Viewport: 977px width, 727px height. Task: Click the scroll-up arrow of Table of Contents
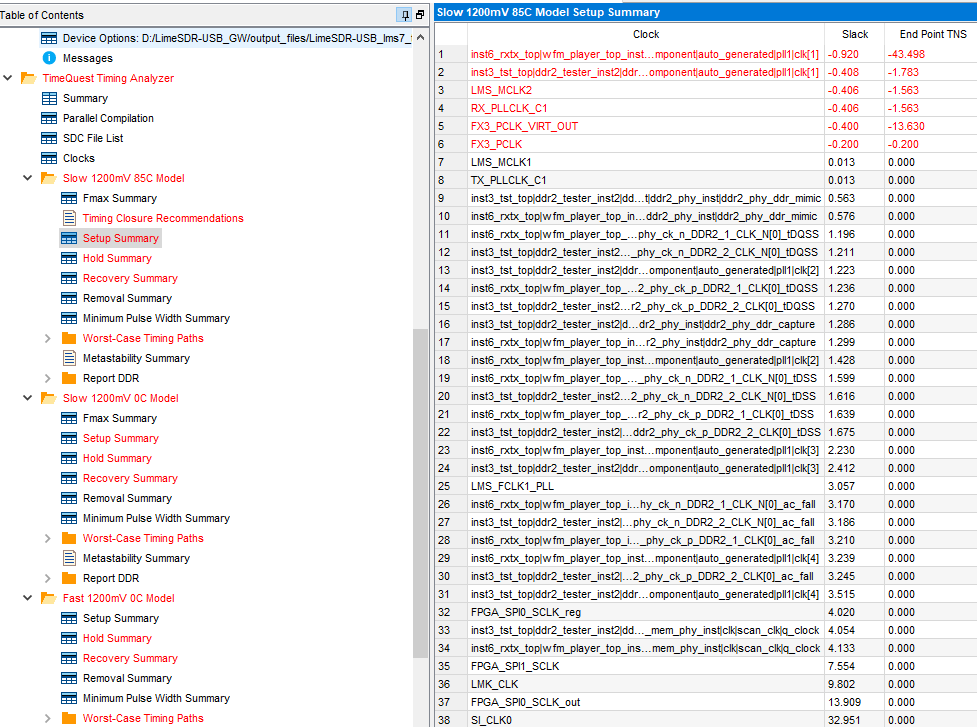(420, 37)
